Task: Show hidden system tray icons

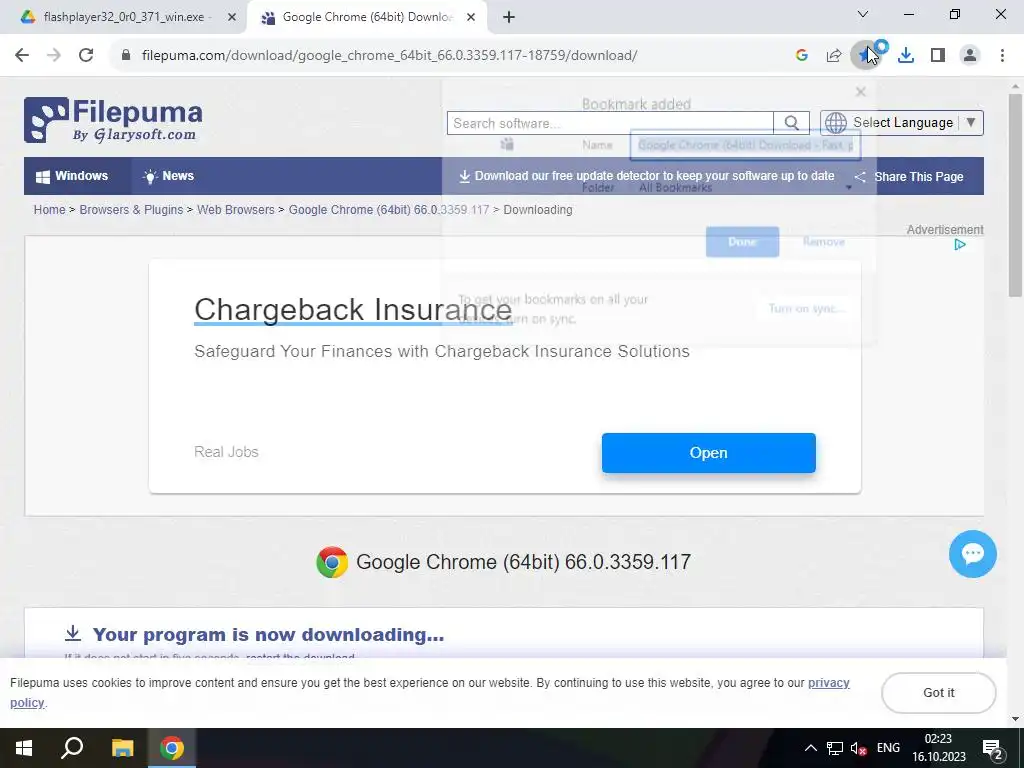Action: (x=810, y=748)
